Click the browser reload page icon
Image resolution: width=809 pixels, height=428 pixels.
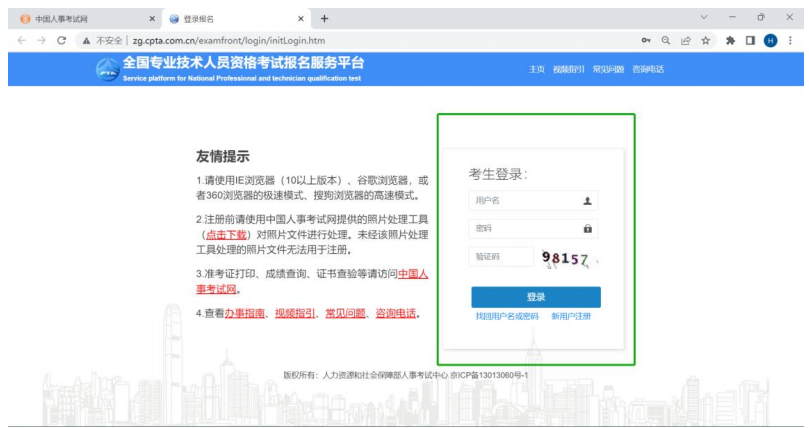tap(62, 40)
